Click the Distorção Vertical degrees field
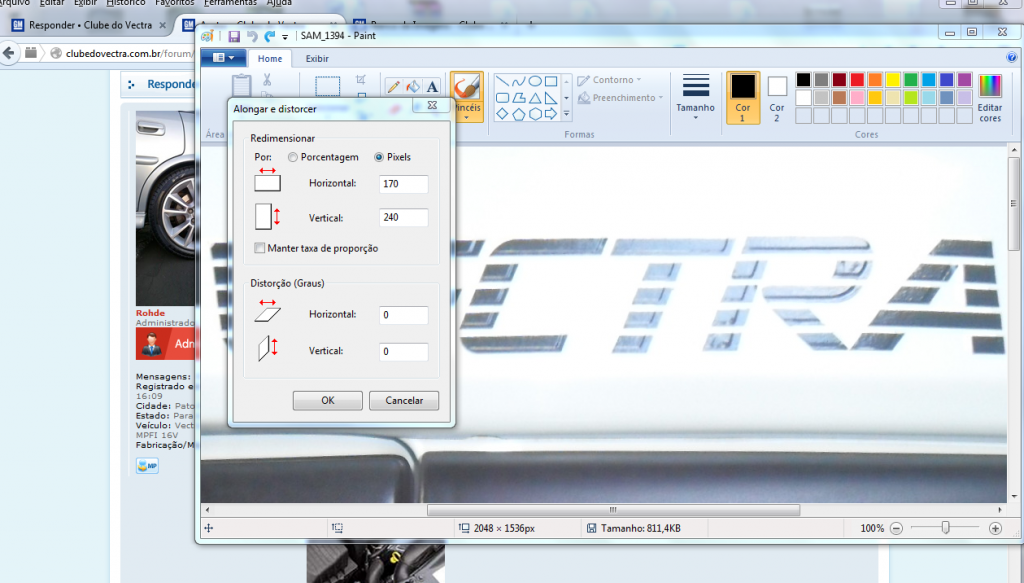The image size is (1024, 583). [404, 352]
